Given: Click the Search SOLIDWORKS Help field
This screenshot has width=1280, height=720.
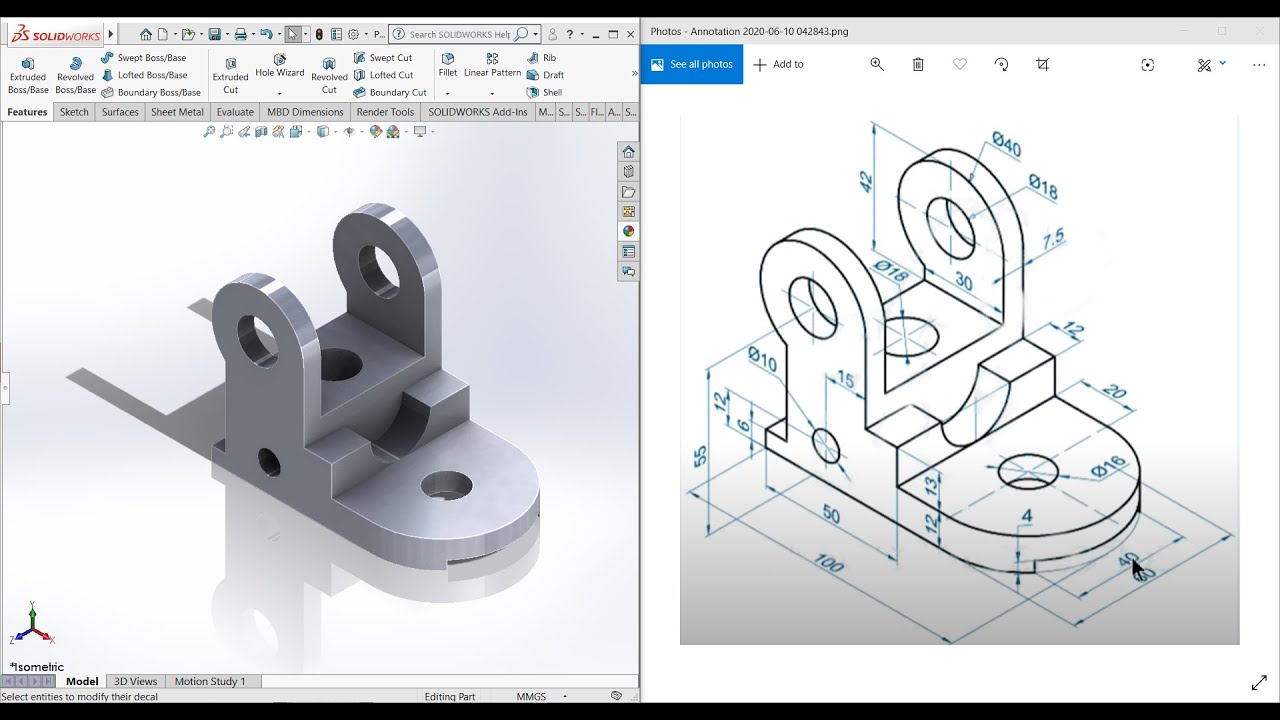Looking at the screenshot, I should point(465,34).
